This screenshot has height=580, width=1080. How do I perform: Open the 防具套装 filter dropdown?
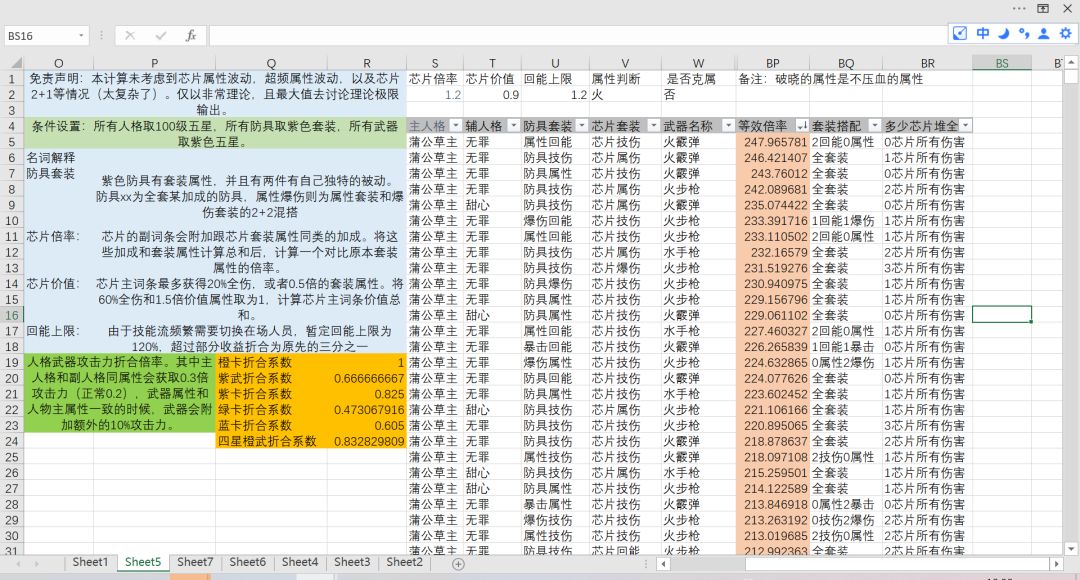582,125
